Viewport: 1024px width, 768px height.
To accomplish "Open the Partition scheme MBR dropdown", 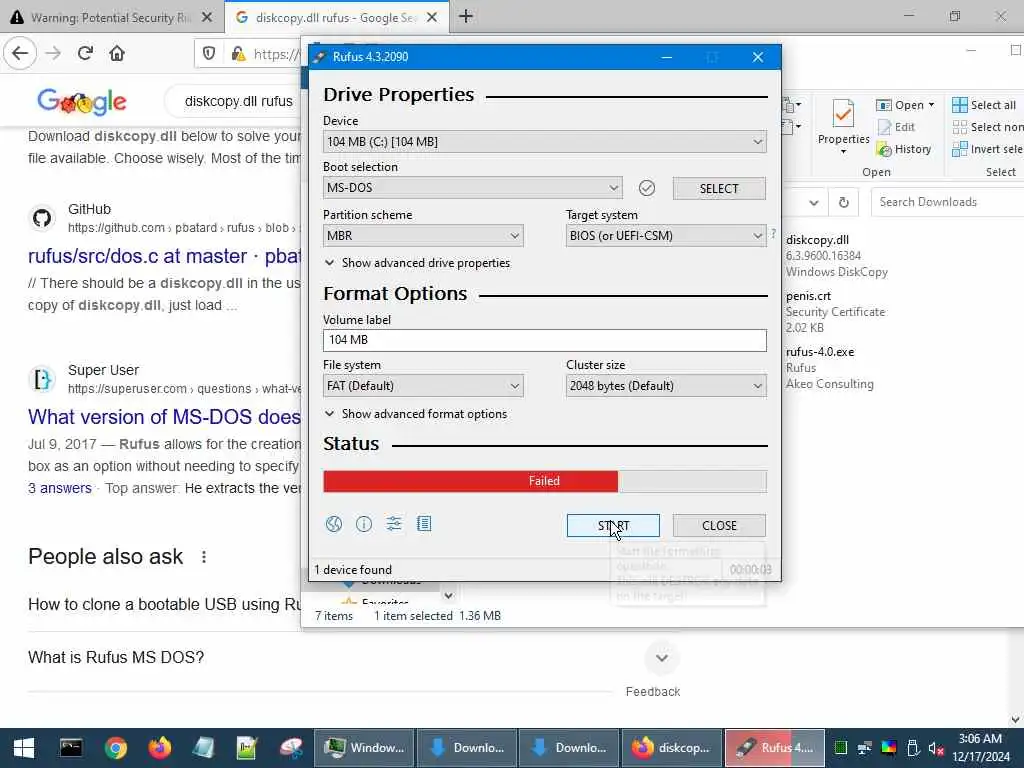I will click(x=423, y=236).
